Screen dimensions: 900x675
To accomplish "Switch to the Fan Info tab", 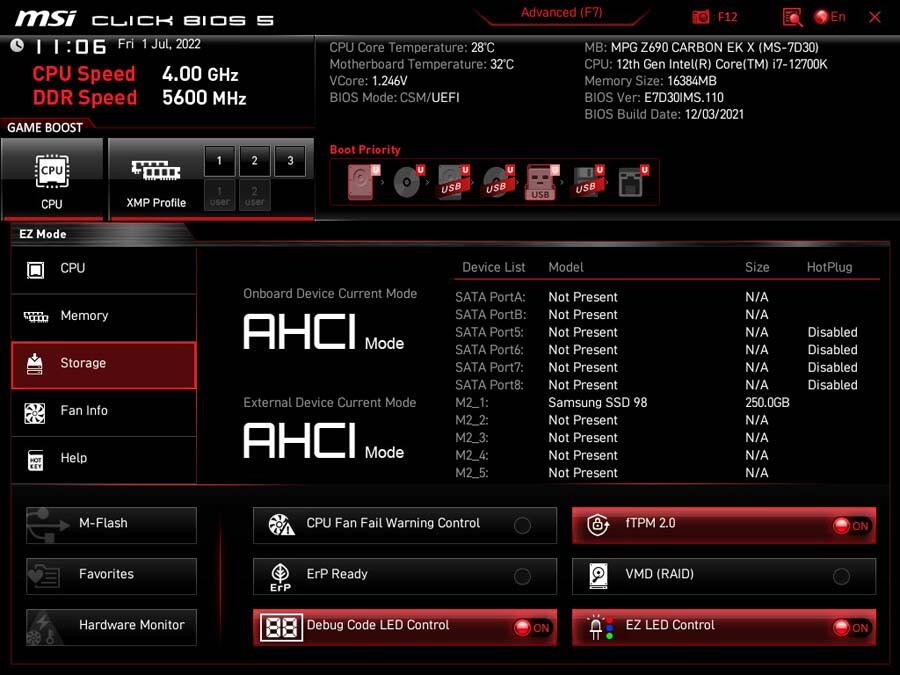I will click(103, 411).
